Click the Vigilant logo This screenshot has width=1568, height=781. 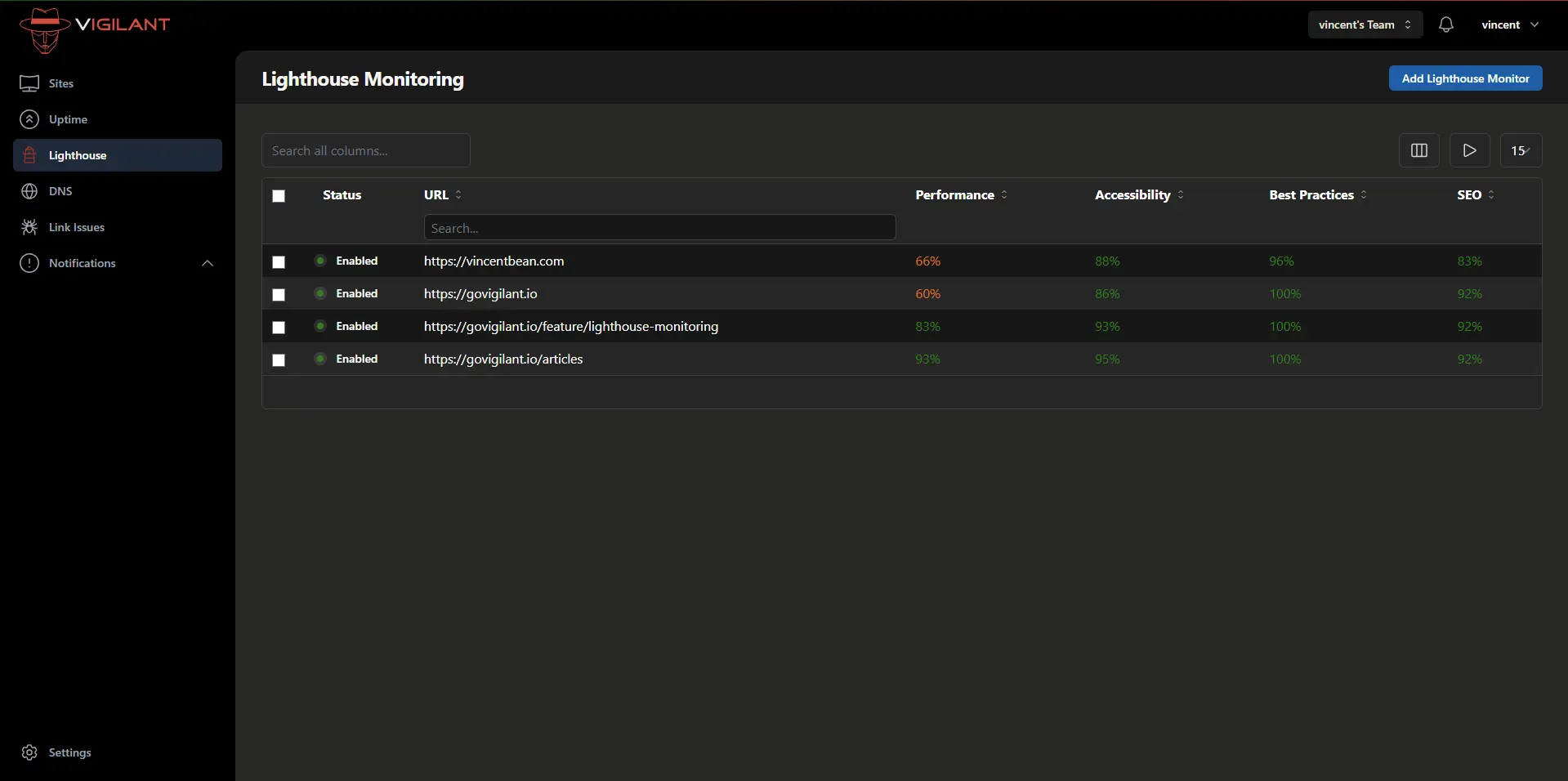point(94,30)
